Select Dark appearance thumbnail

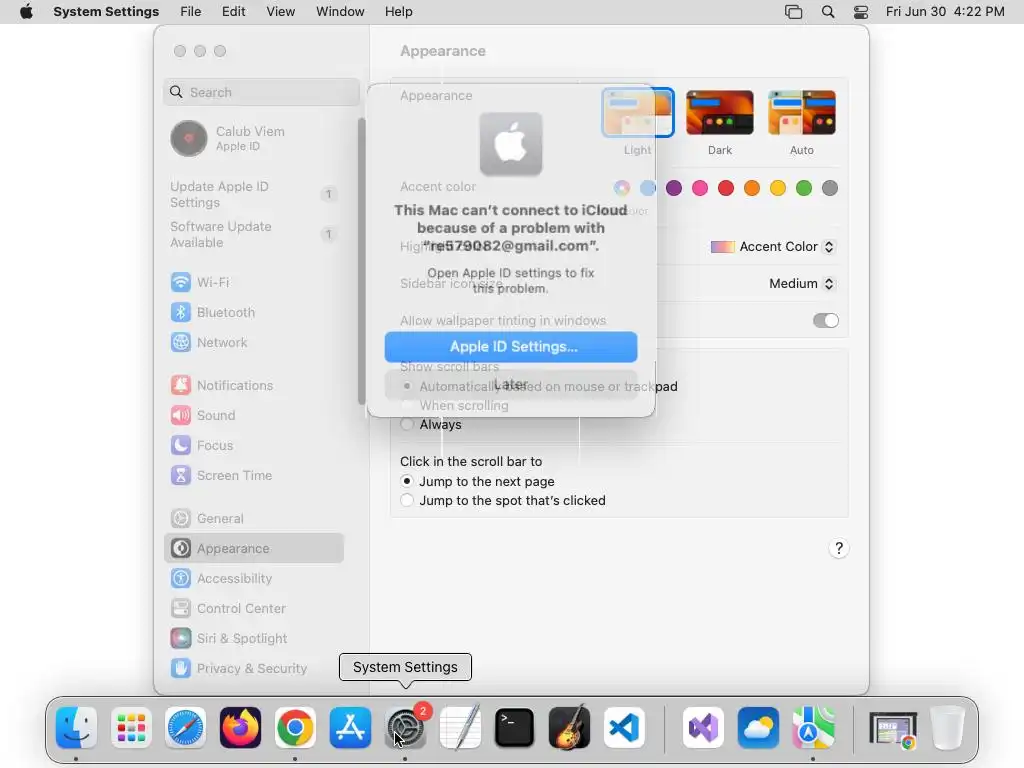point(720,113)
